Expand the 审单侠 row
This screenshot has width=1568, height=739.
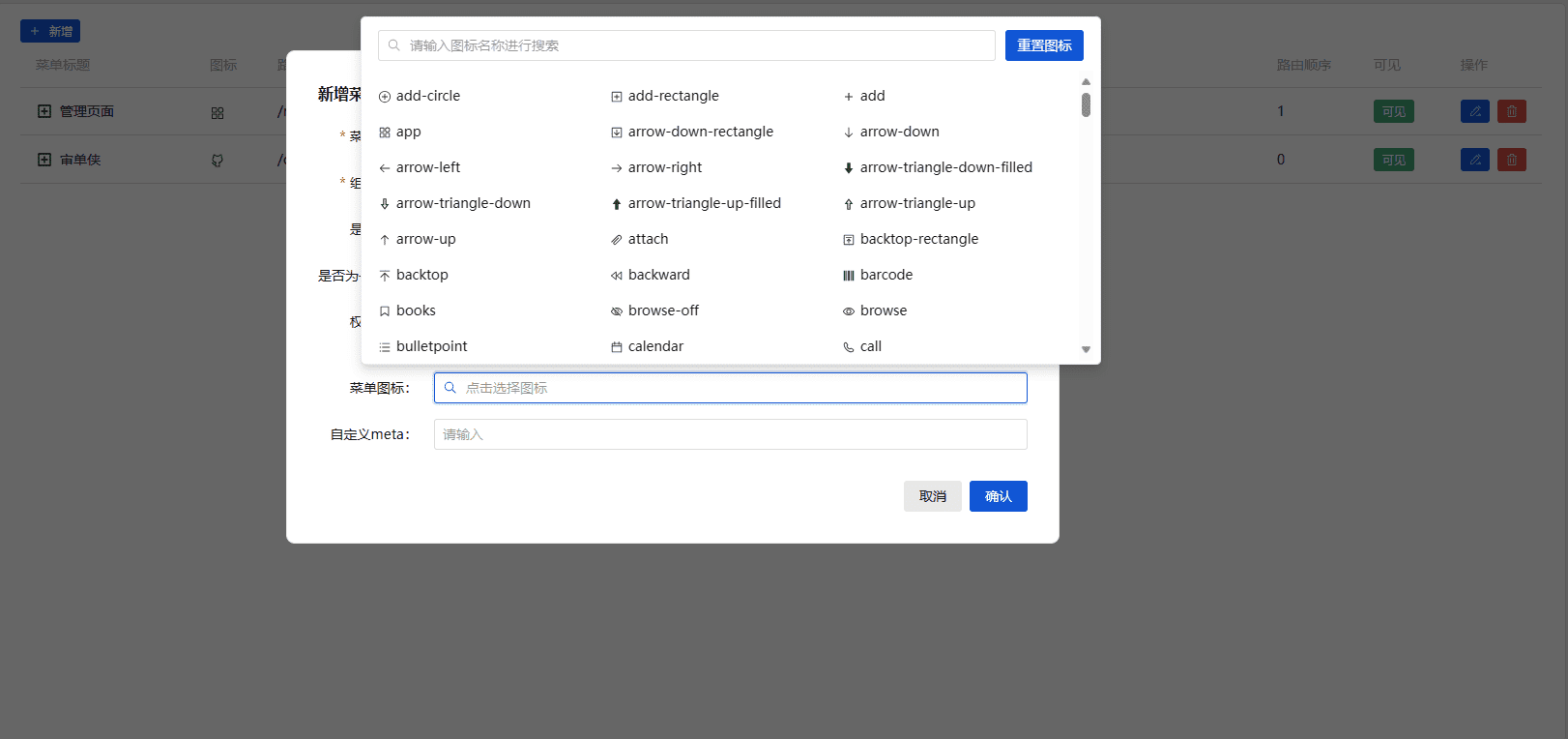44,160
